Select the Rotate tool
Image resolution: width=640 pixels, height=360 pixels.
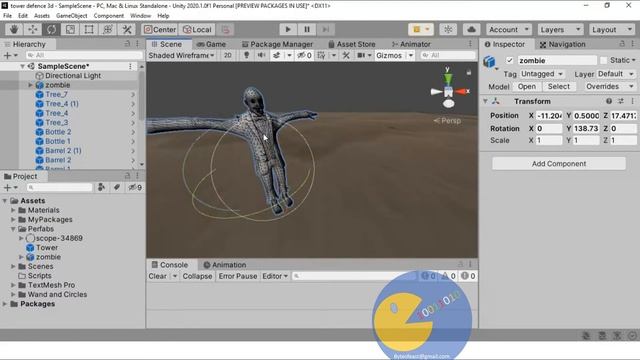(x=51, y=29)
